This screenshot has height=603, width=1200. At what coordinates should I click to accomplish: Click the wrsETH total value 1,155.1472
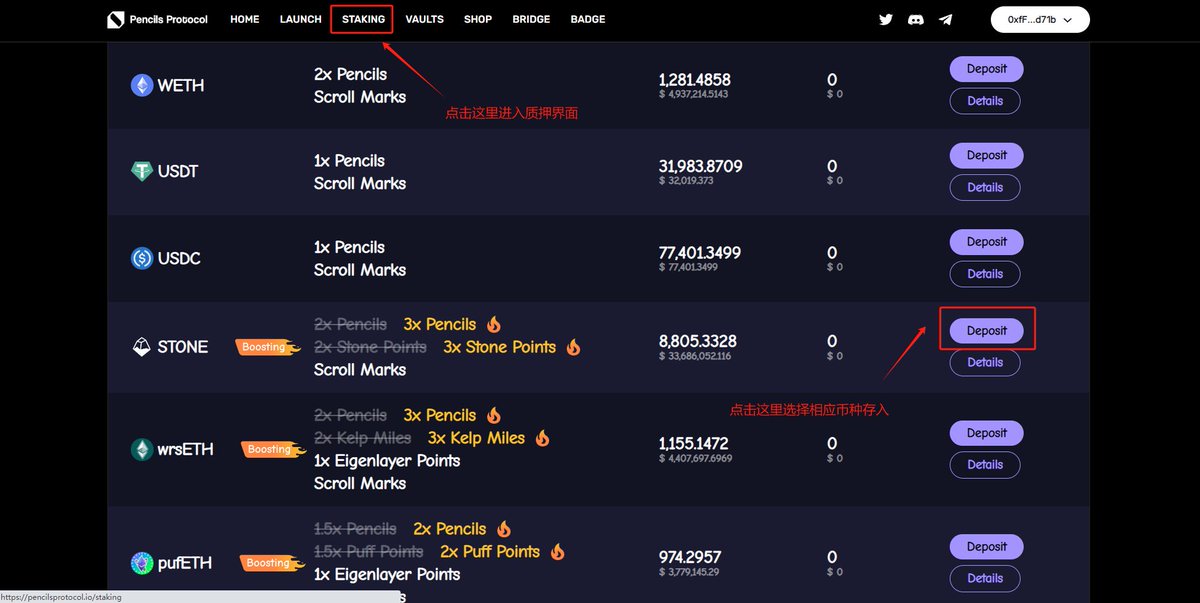click(x=693, y=443)
